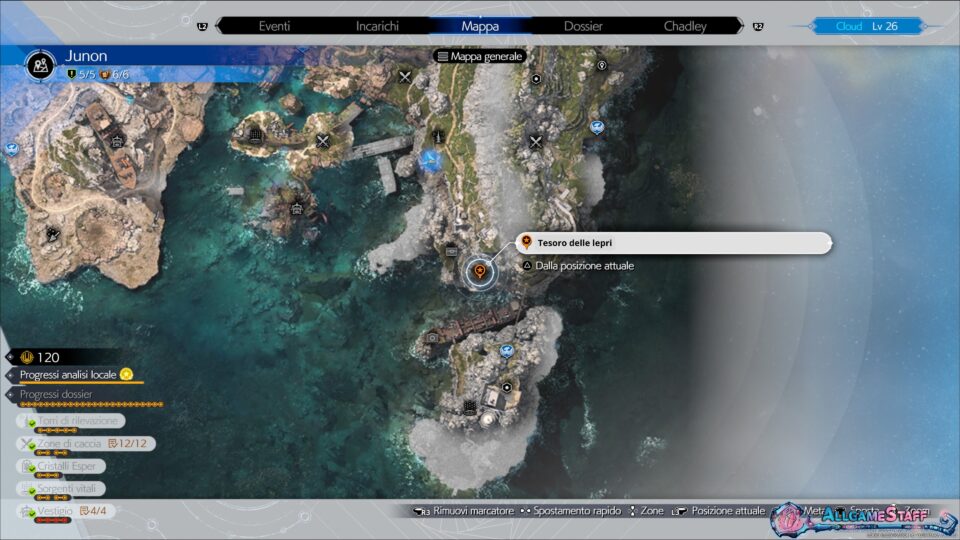Go to the Chadley tab

pos(685,26)
